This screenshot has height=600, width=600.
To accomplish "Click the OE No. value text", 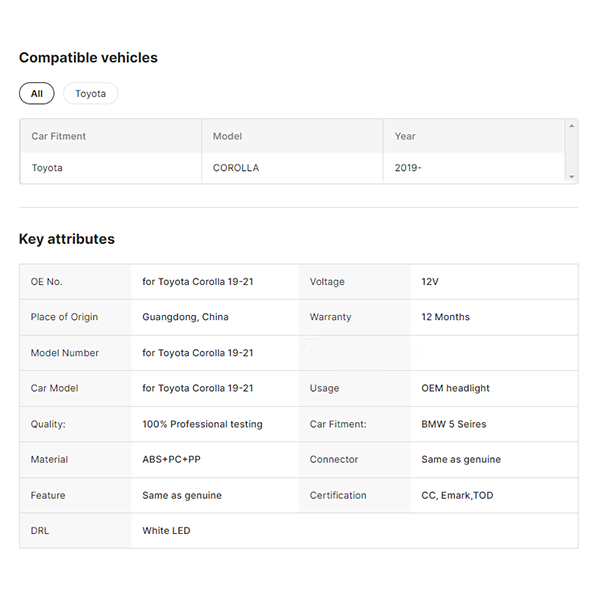I will tap(198, 282).
